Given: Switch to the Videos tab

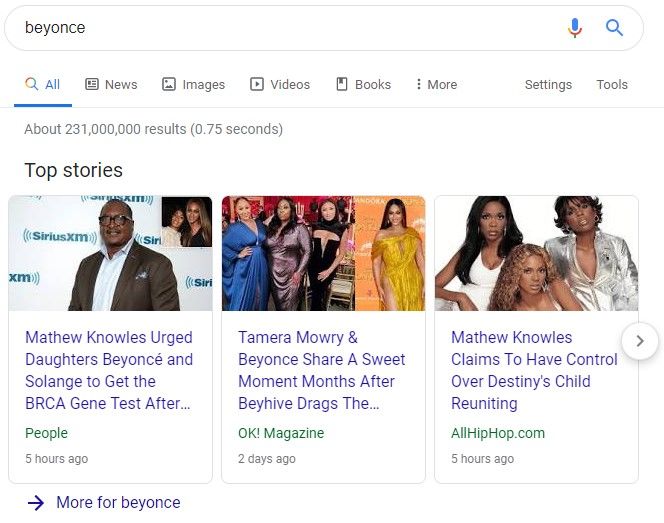Looking at the screenshot, I should pyautogui.click(x=280, y=84).
